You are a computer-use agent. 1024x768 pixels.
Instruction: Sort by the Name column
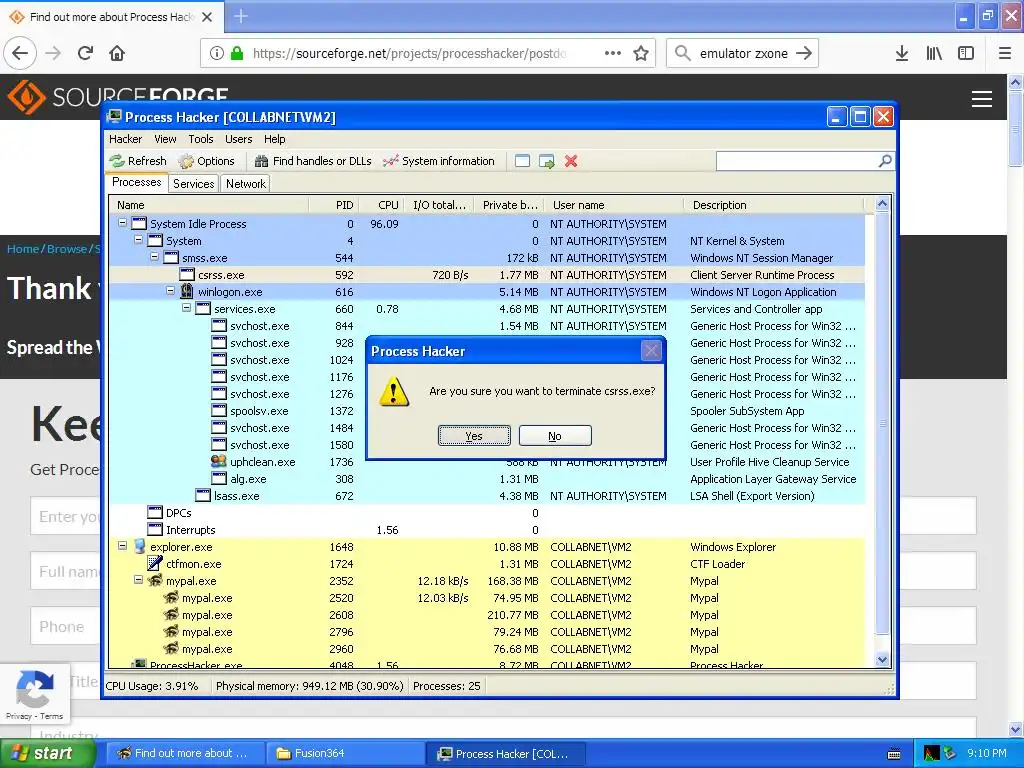coord(209,205)
